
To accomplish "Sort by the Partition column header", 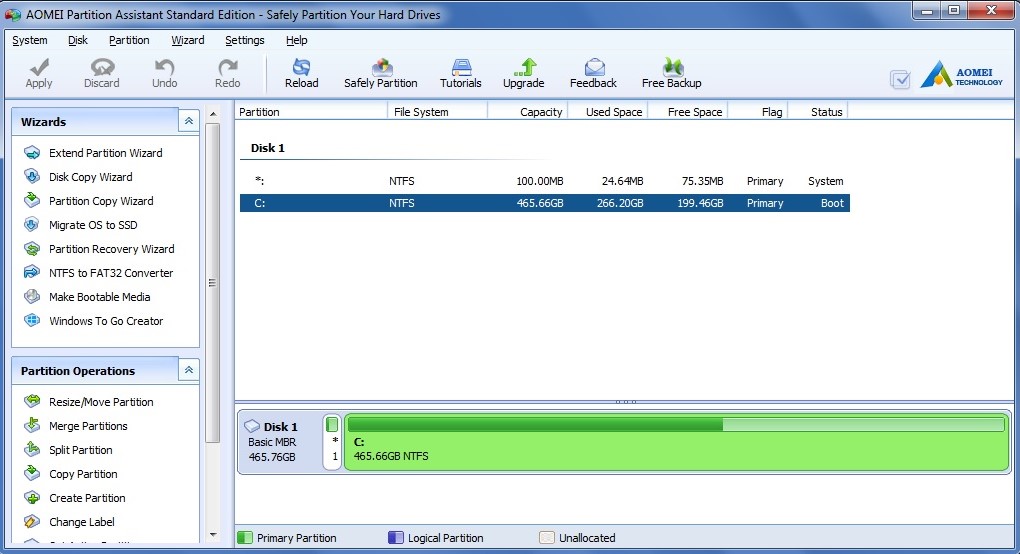I will 311,112.
